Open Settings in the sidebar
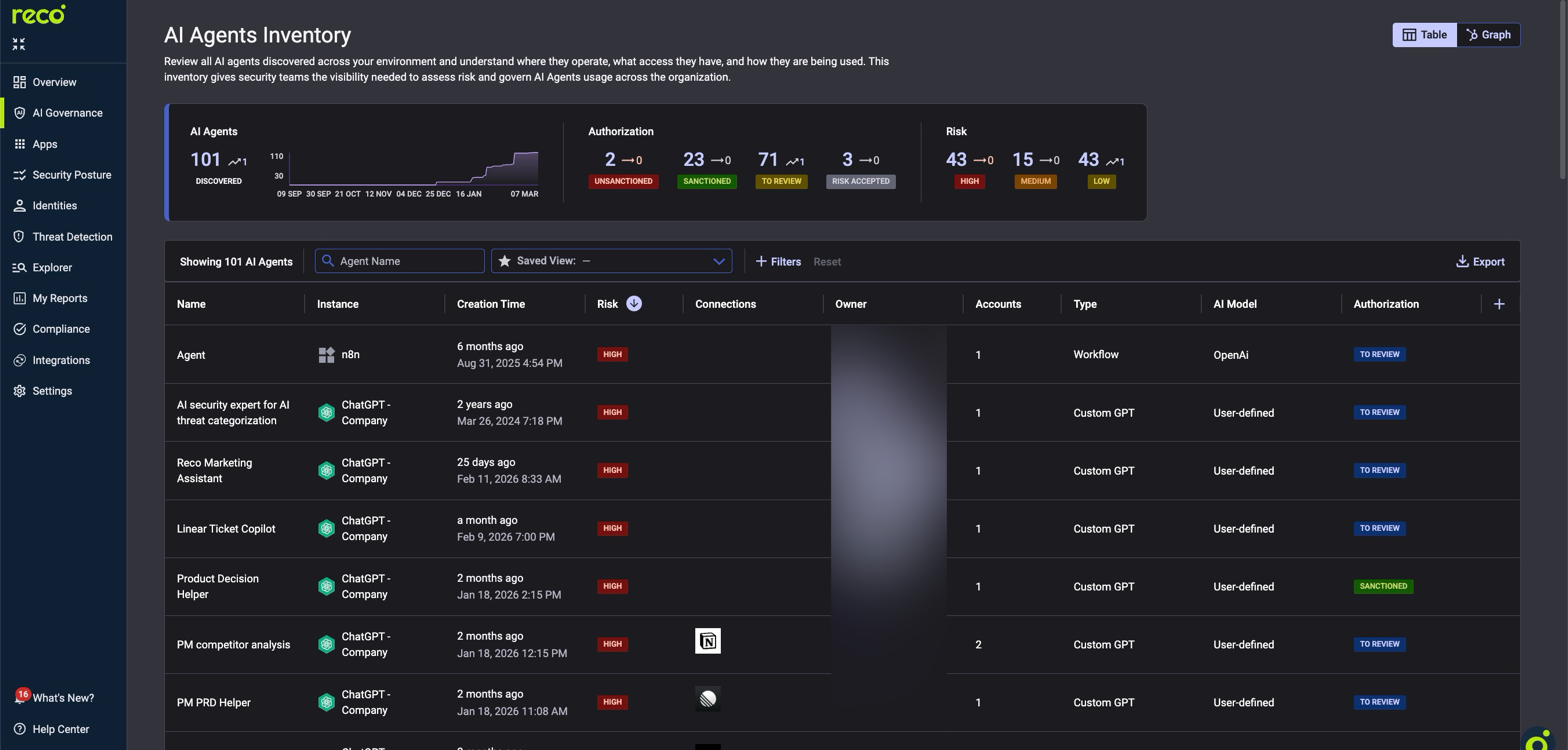The width and height of the screenshot is (1568, 750). tap(52, 391)
